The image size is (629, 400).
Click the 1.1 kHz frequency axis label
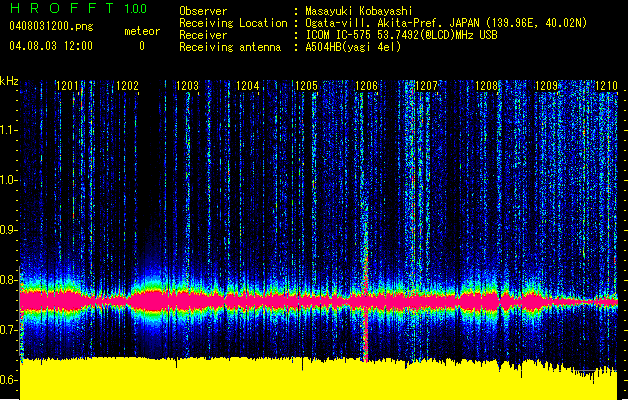(x=9, y=130)
